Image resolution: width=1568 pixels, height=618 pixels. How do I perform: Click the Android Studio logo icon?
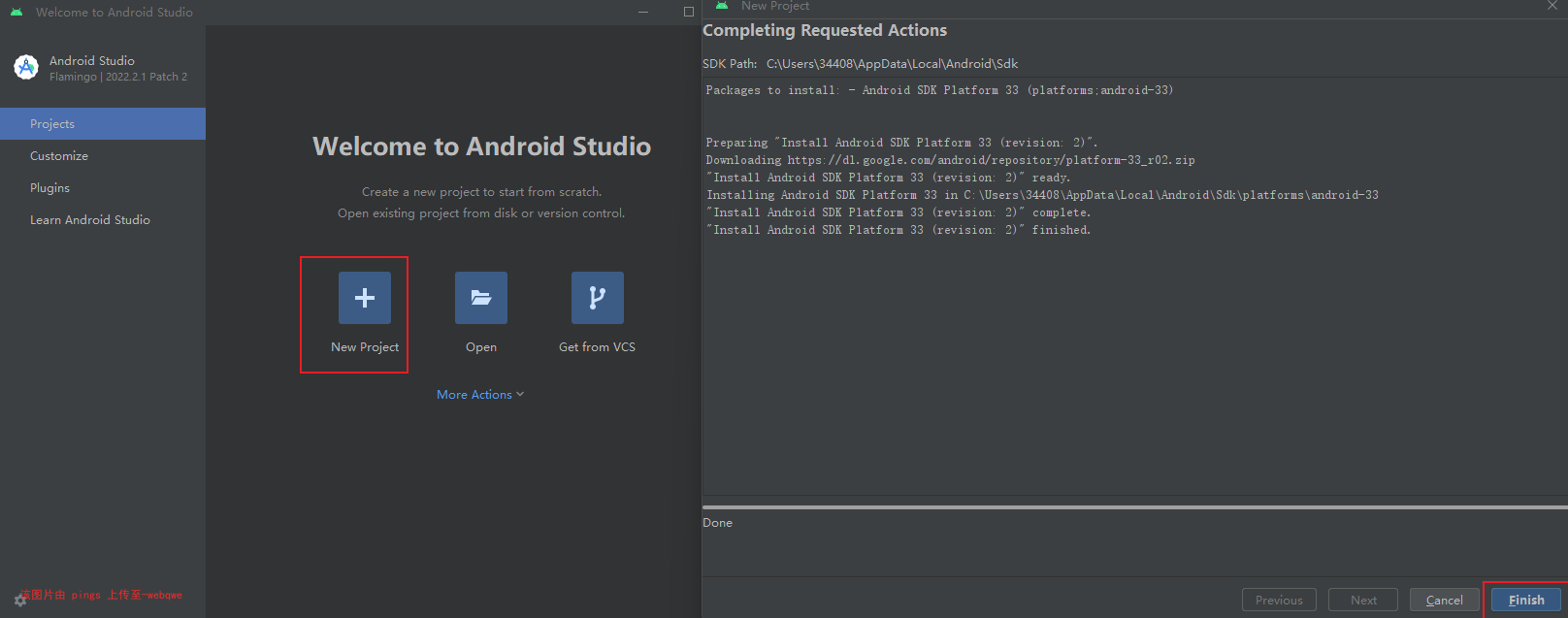[26, 67]
